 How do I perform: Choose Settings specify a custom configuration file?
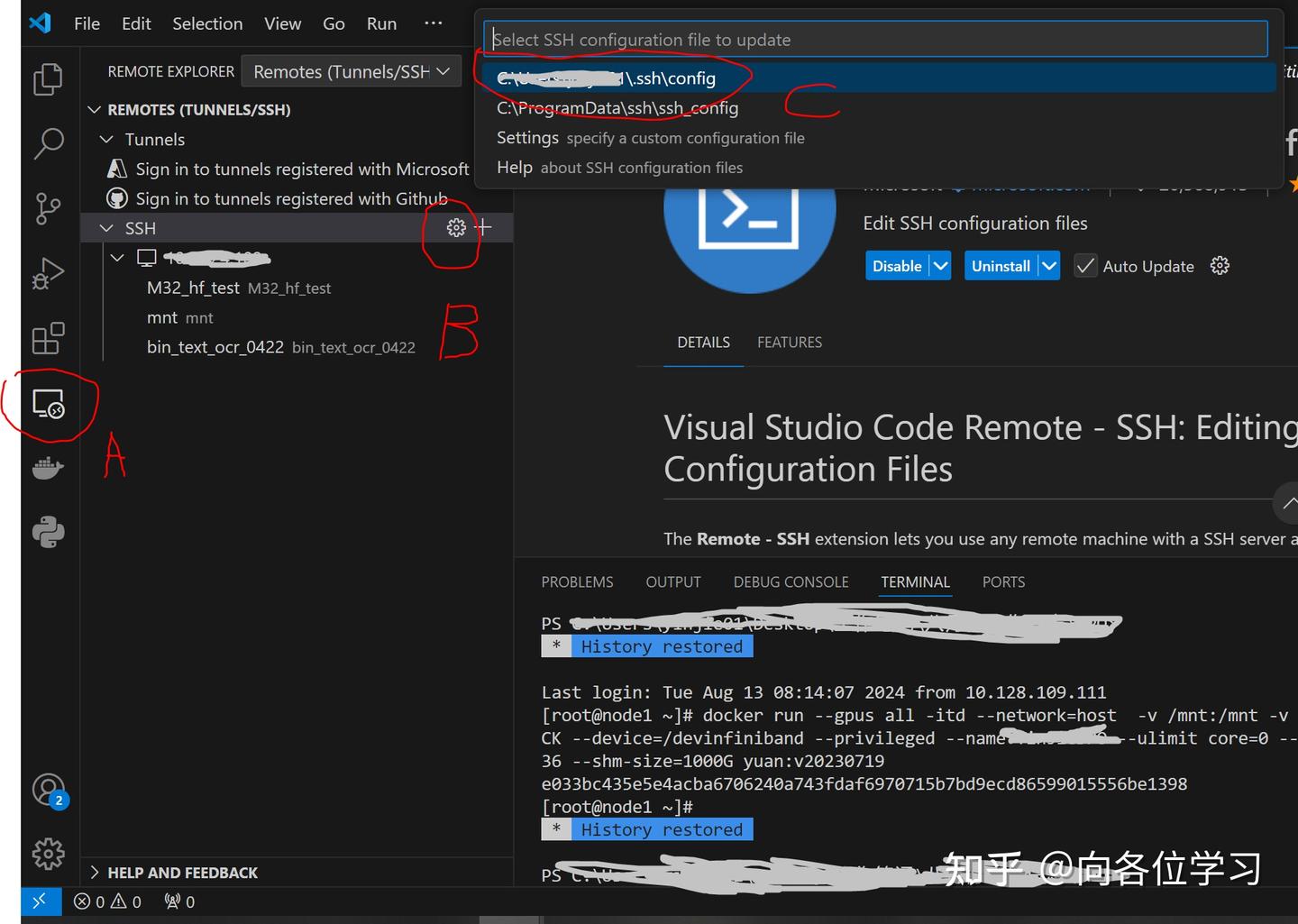(x=879, y=138)
